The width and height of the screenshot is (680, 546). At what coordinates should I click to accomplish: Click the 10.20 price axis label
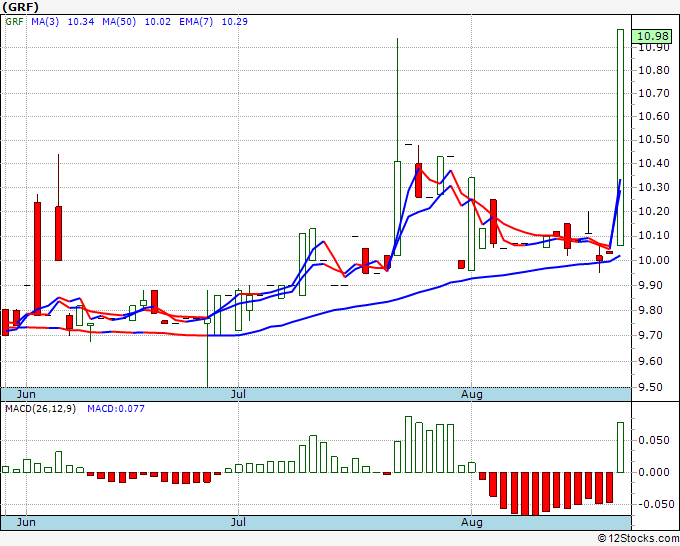tap(654, 211)
